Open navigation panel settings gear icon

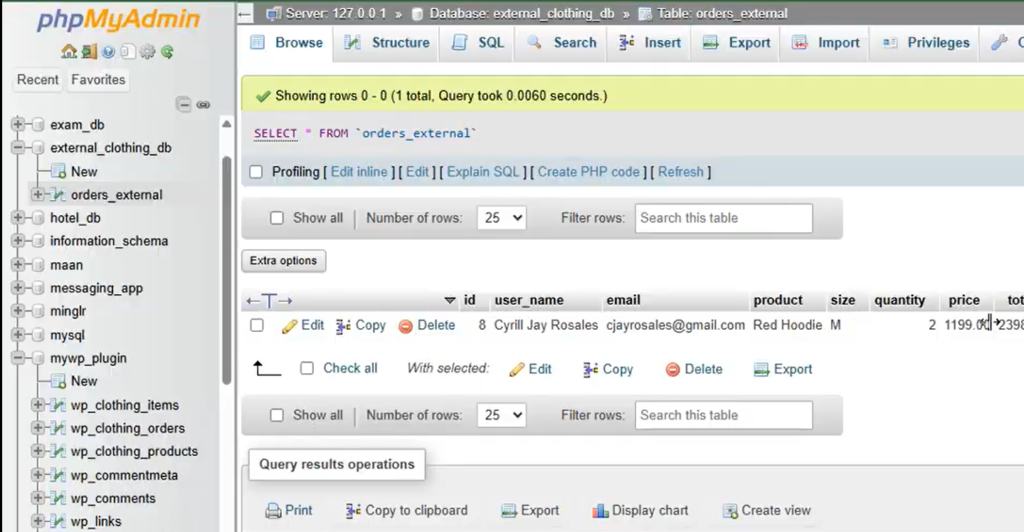click(x=147, y=52)
